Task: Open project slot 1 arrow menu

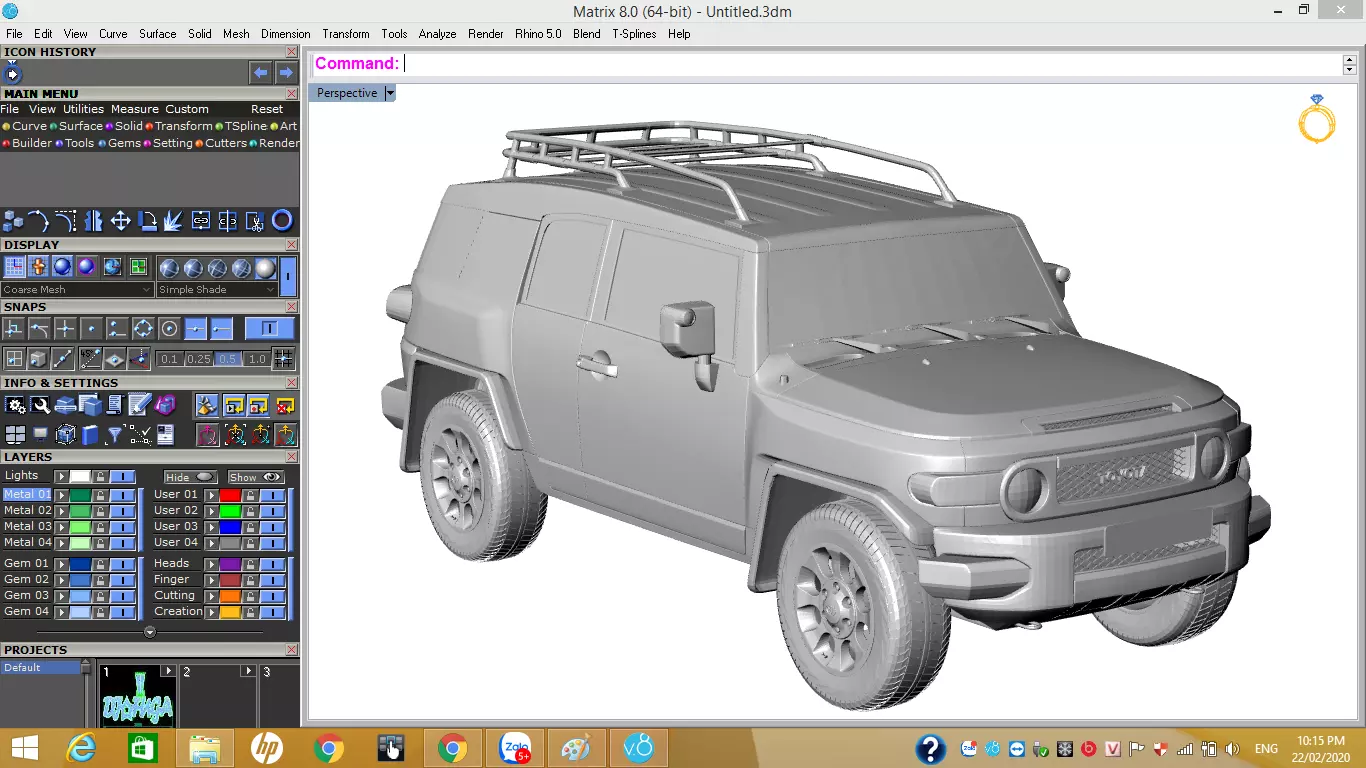Action: tap(167, 671)
